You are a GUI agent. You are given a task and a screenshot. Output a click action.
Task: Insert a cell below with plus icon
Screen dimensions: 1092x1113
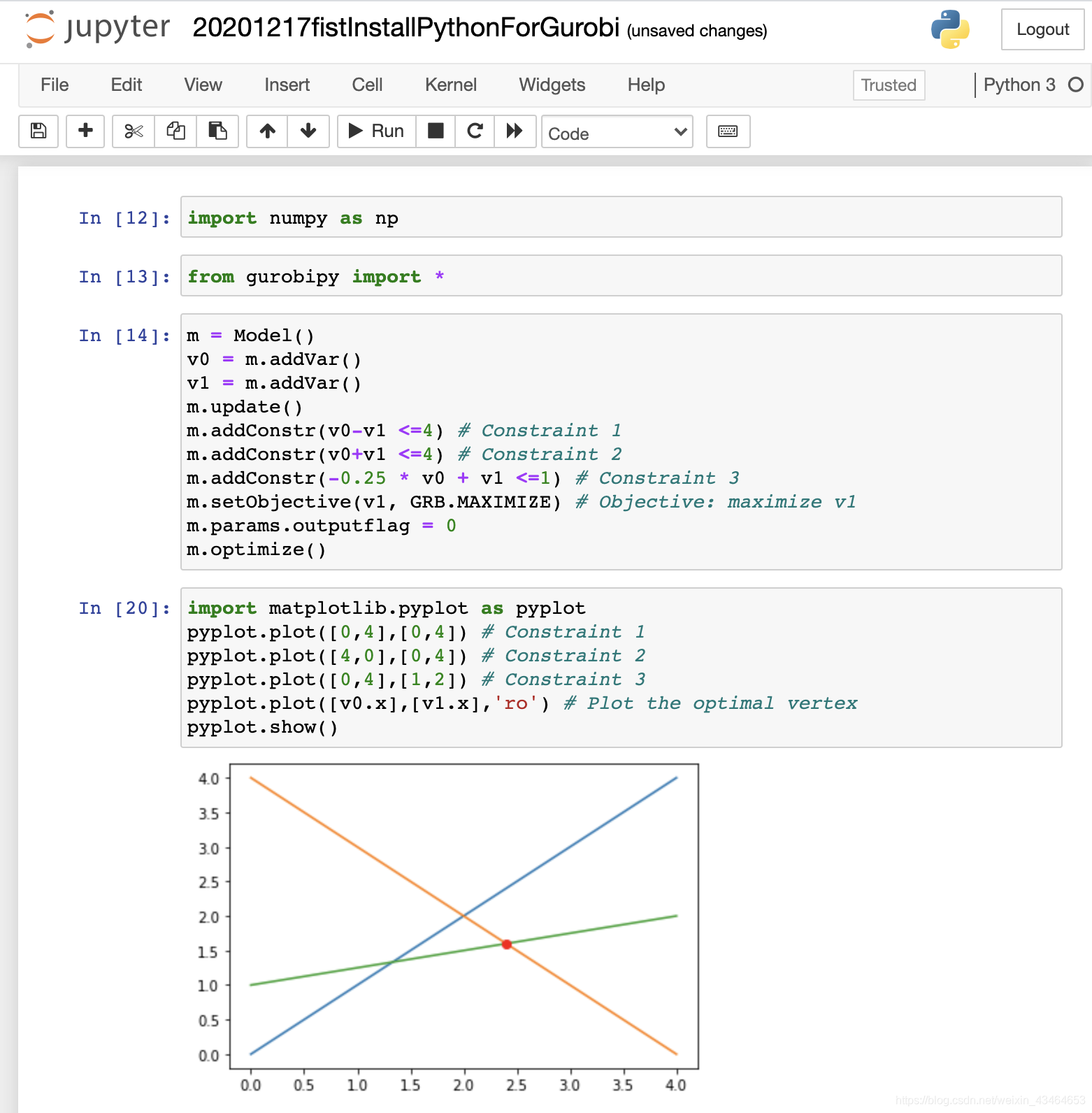click(85, 131)
